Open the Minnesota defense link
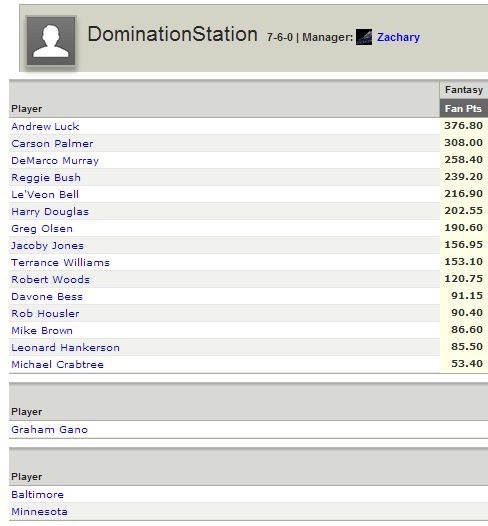 (x=39, y=512)
